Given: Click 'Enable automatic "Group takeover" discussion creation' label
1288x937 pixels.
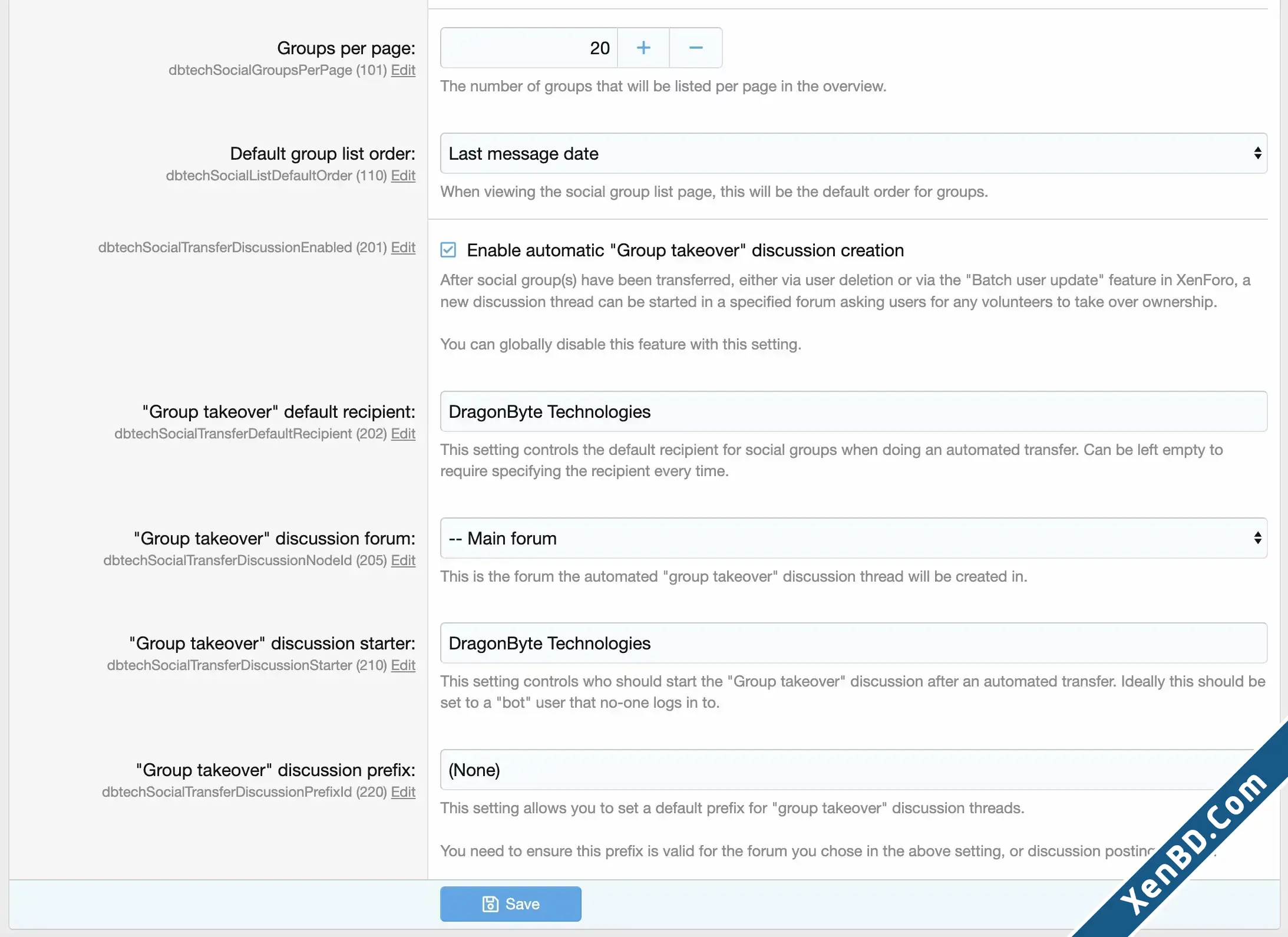Looking at the screenshot, I should click(685, 250).
